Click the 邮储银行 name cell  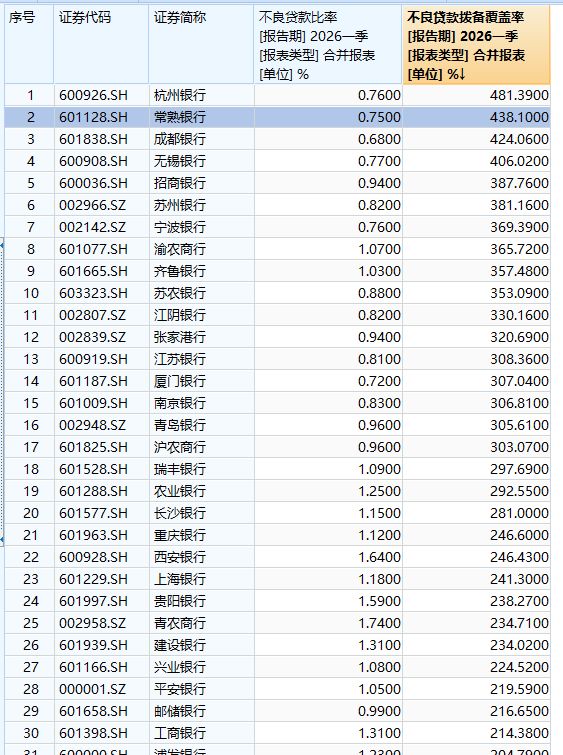[180, 711]
